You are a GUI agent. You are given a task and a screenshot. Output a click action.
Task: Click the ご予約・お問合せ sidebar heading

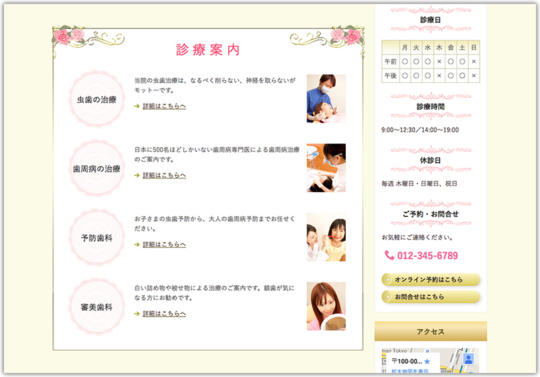[430, 214]
